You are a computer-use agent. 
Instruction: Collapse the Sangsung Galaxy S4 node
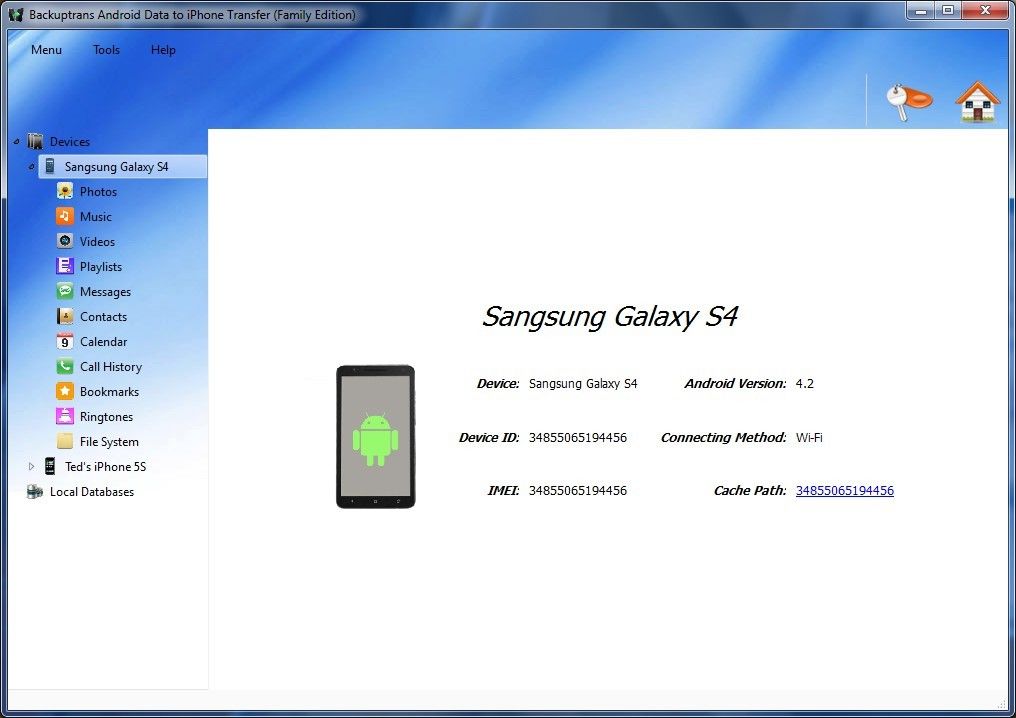tap(31, 167)
